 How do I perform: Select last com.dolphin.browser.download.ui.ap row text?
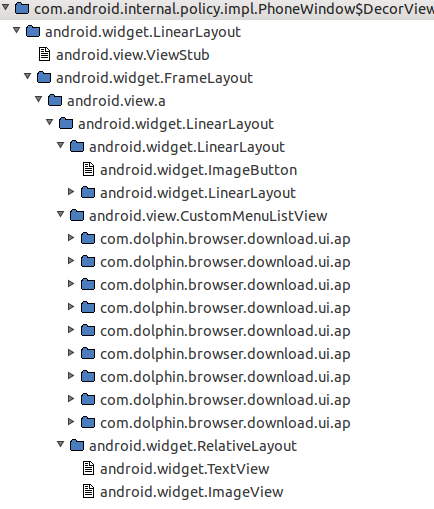pos(225,424)
